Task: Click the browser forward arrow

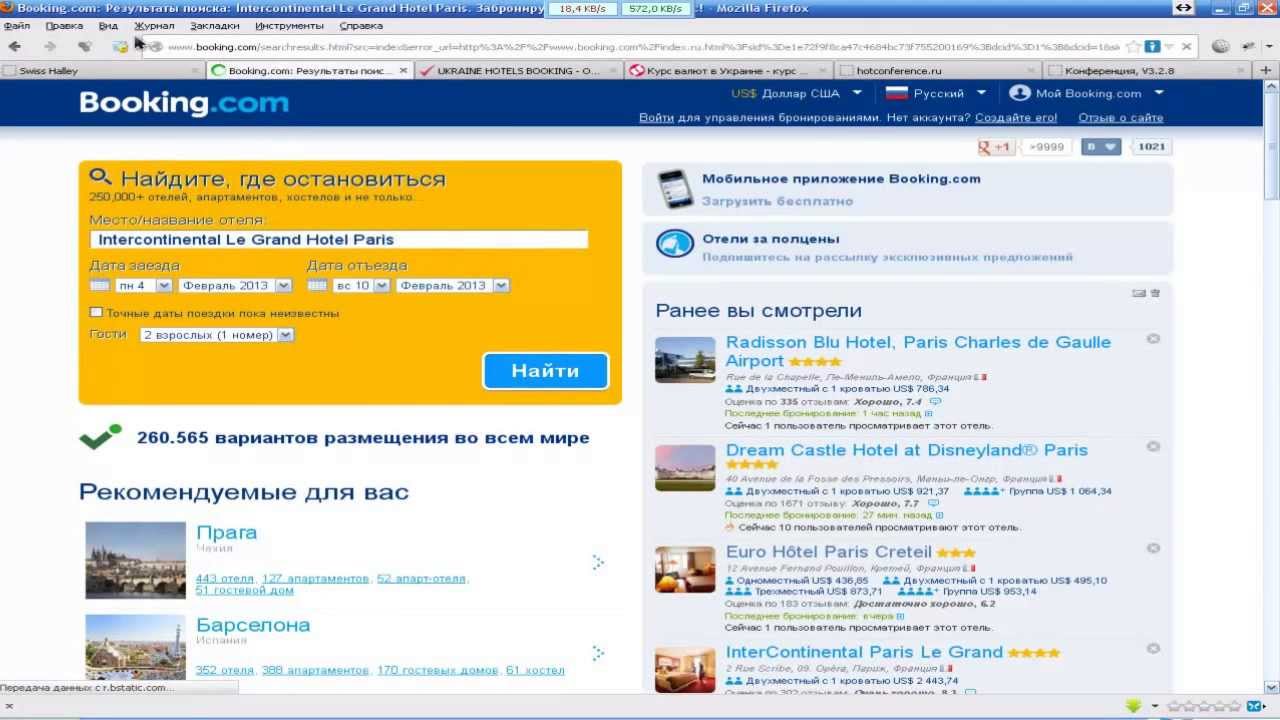Action: coord(49,46)
